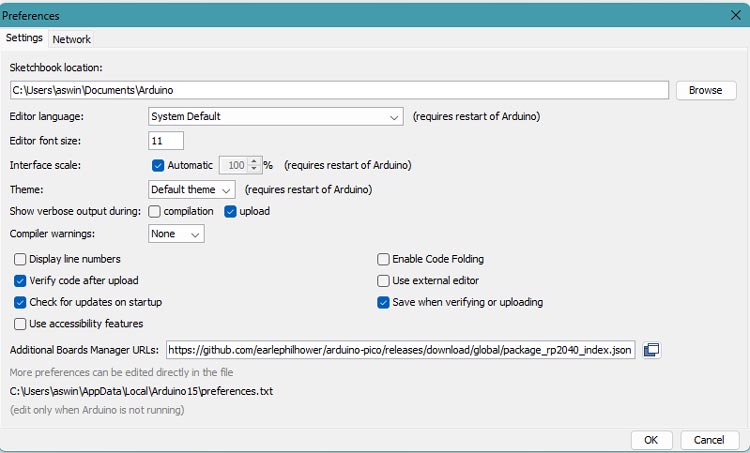Click the preferences.txt file path
Viewport: 750px width, 453px height.
141,391
